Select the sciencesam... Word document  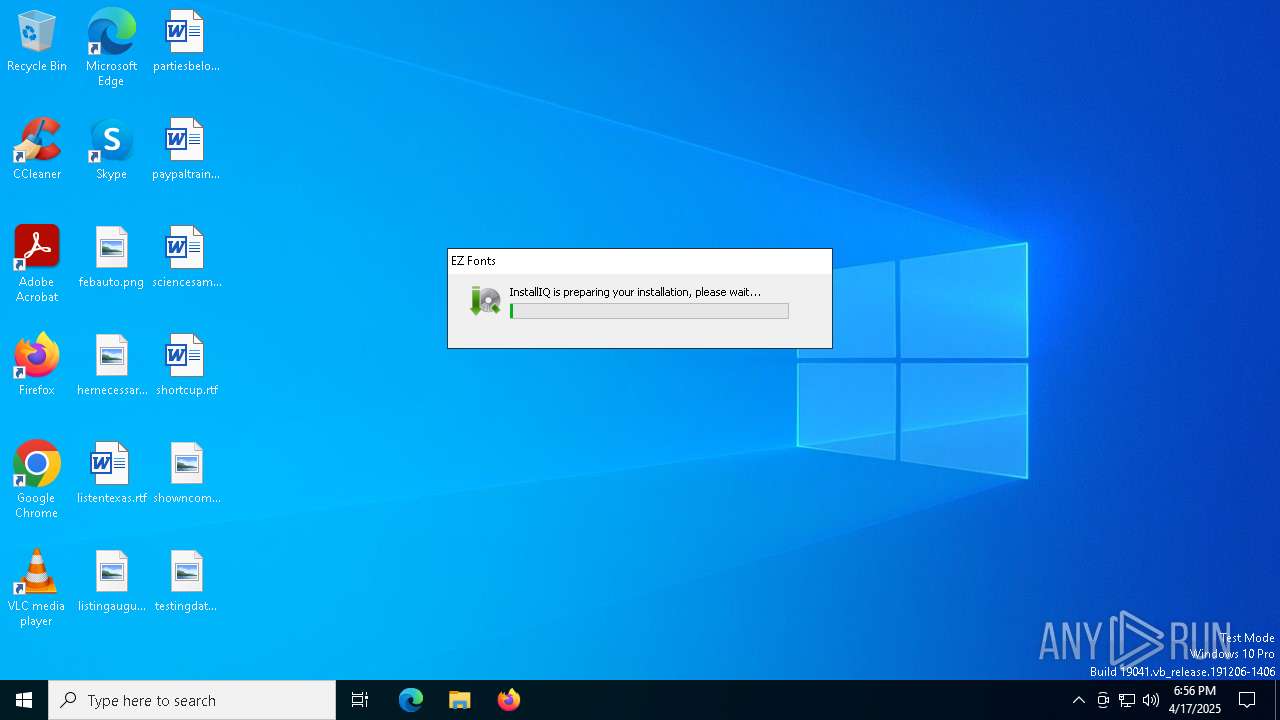coord(186,257)
